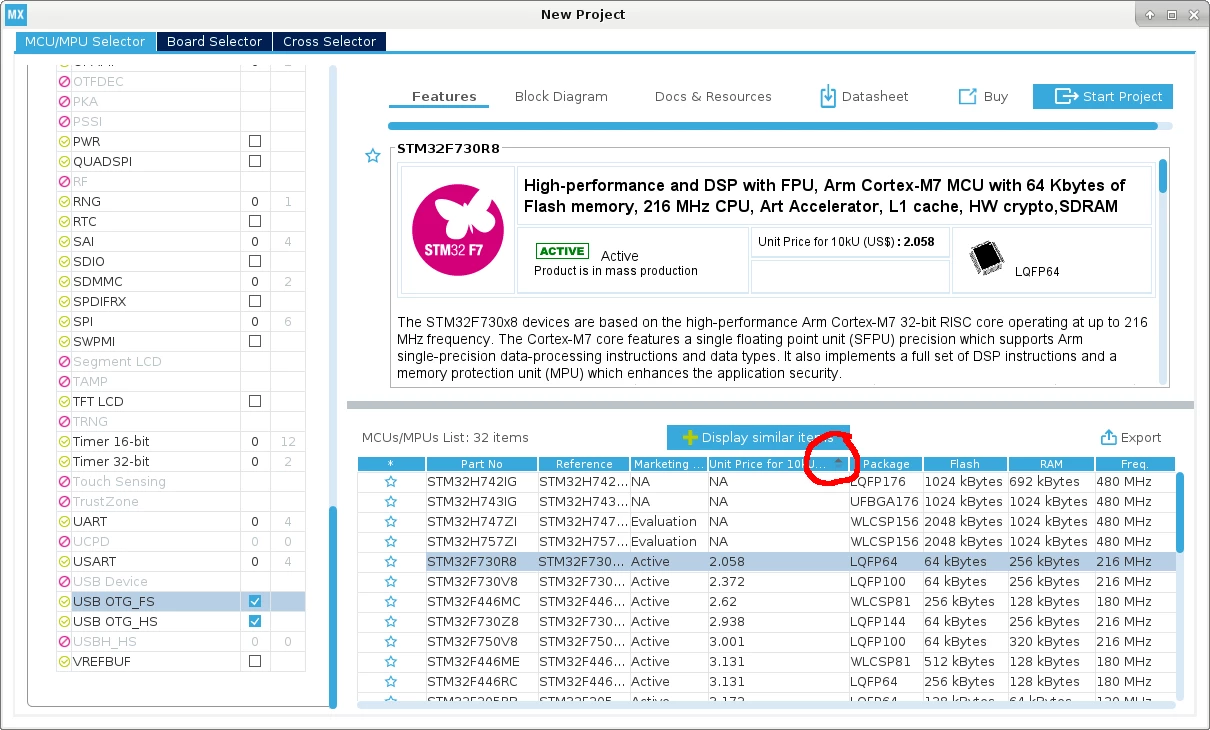Enable the TFT LCD checkbox
This screenshot has height=730, width=1210.
tap(255, 401)
